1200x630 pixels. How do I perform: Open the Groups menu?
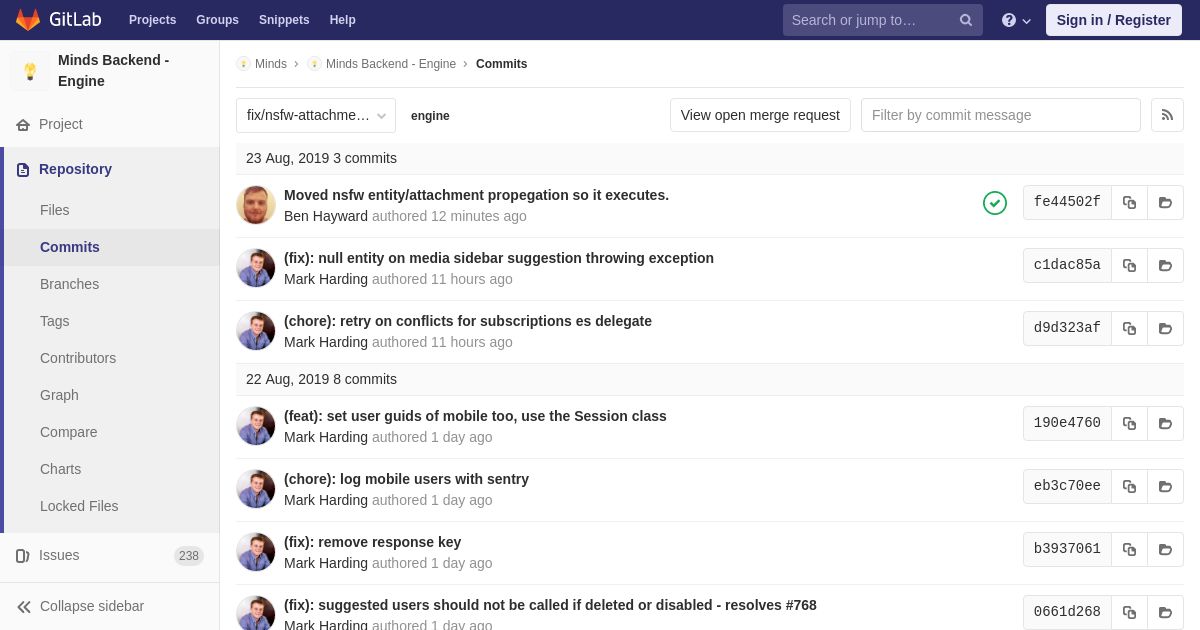217,20
